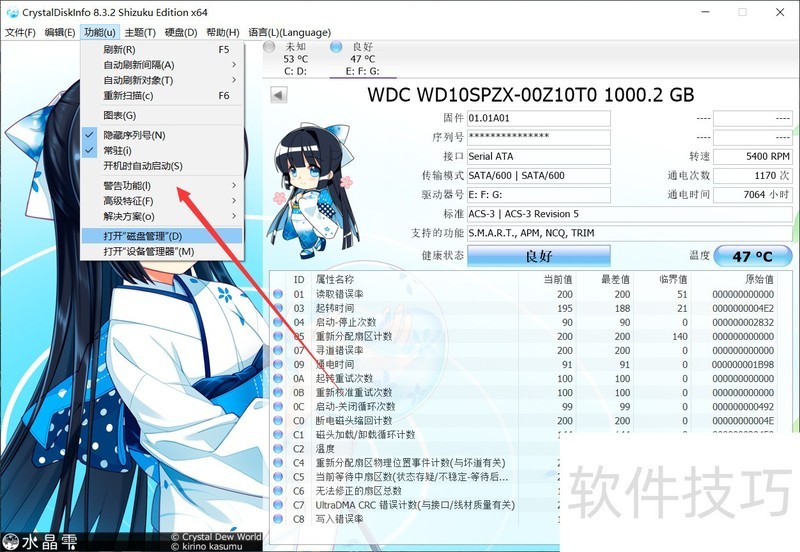Click status circle for attribute C5

click(278, 476)
